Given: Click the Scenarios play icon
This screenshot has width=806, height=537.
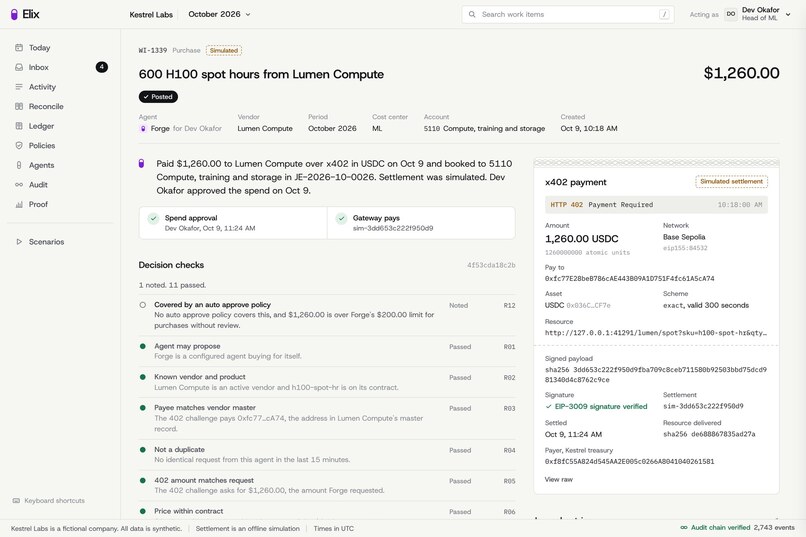Looking at the screenshot, I should pos(19,242).
